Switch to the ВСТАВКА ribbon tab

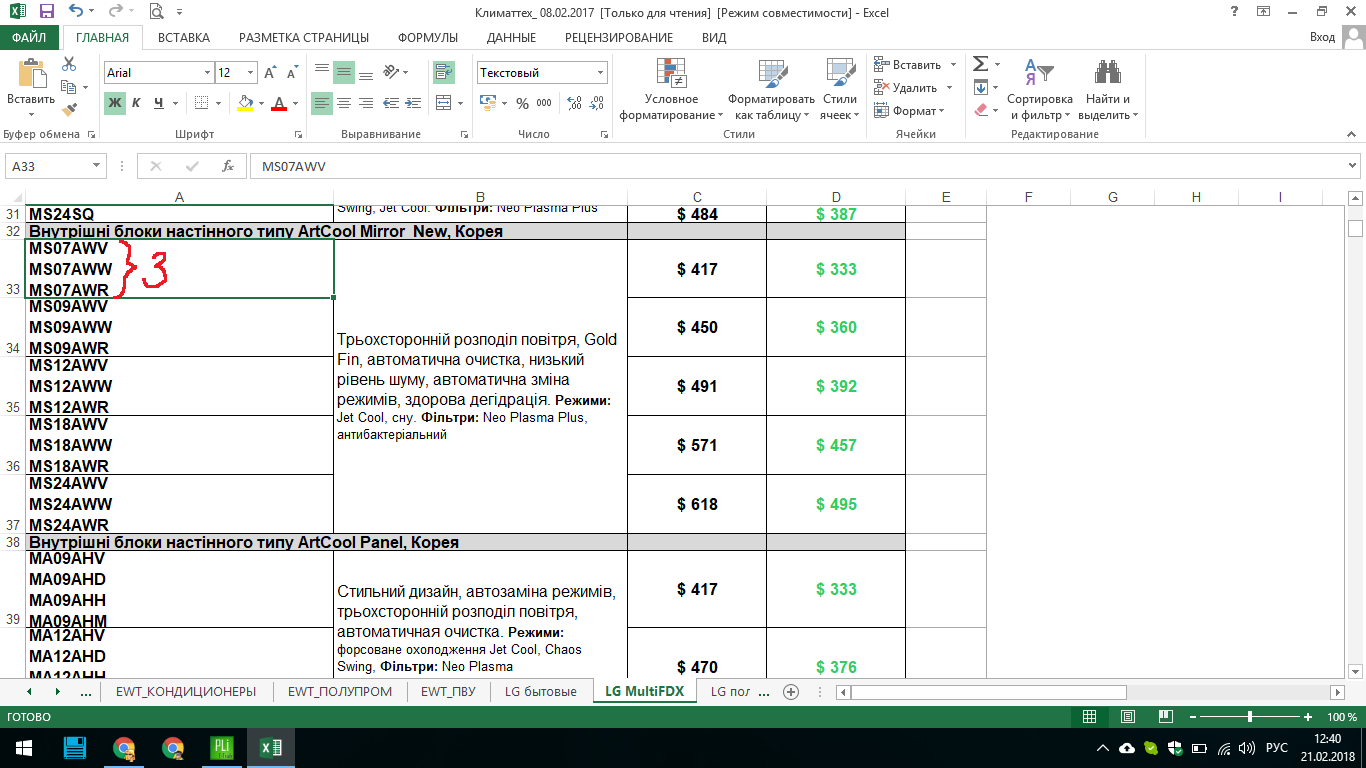coord(184,37)
